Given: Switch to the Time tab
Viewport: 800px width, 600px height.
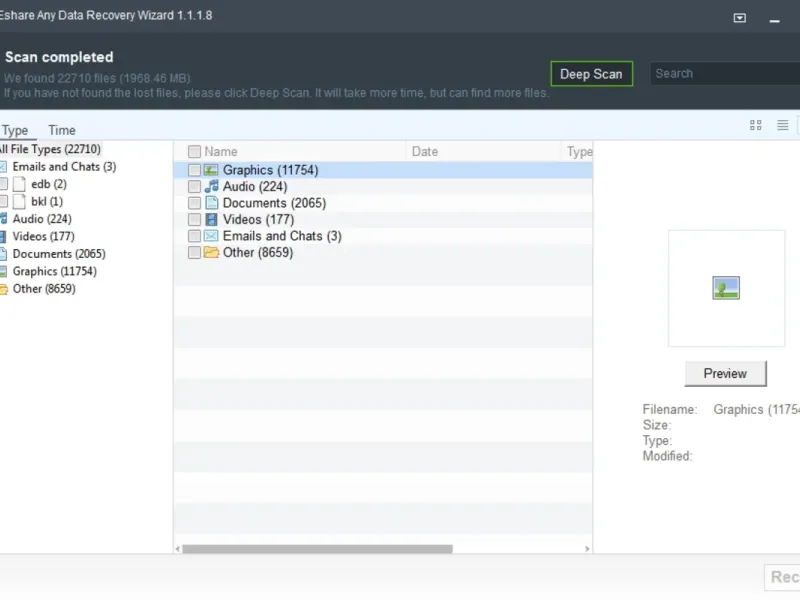Looking at the screenshot, I should [62, 130].
